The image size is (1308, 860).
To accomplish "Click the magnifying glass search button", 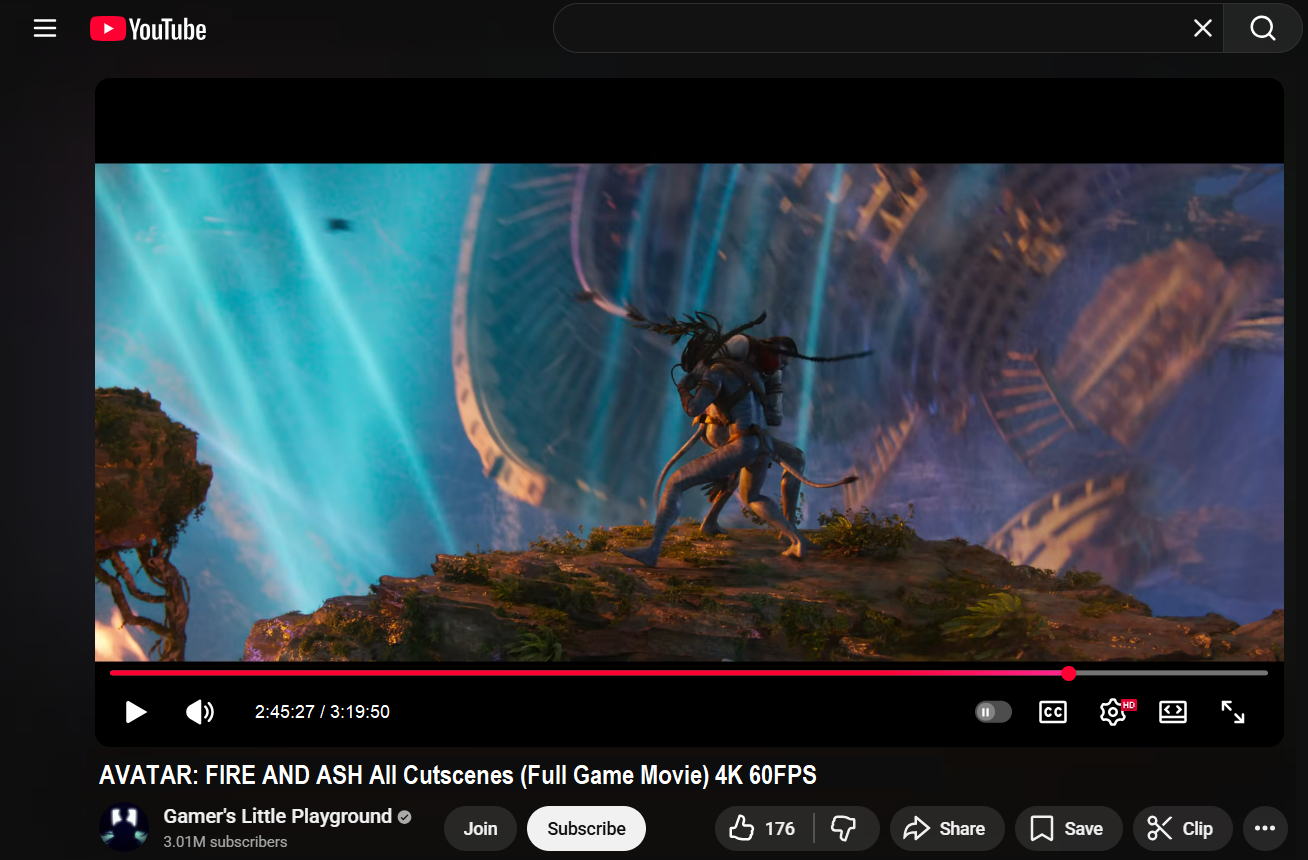I will click(x=1263, y=29).
